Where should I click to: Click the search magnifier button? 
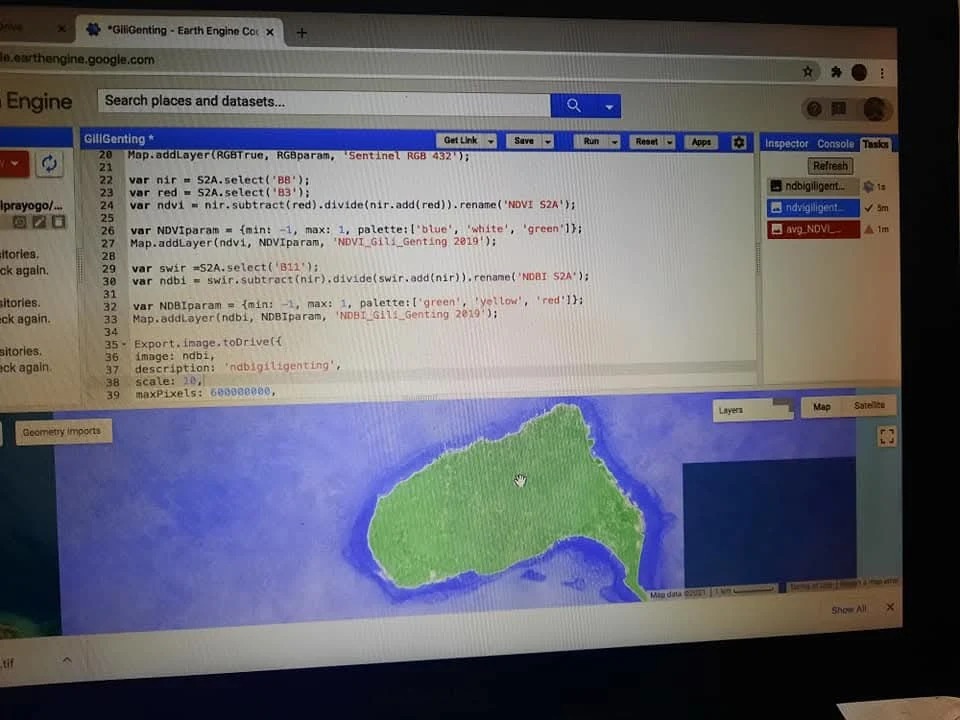[x=574, y=105]
